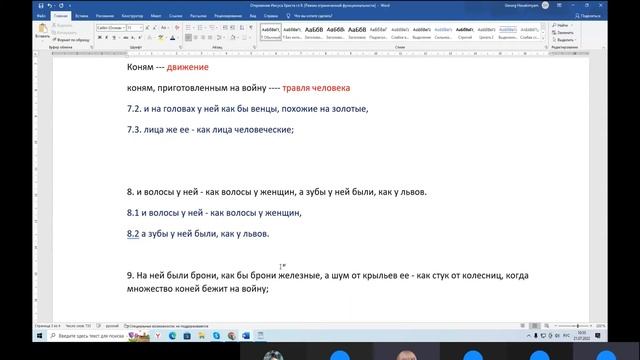Switch to Print Layout view in status bar

coord(534,326)
